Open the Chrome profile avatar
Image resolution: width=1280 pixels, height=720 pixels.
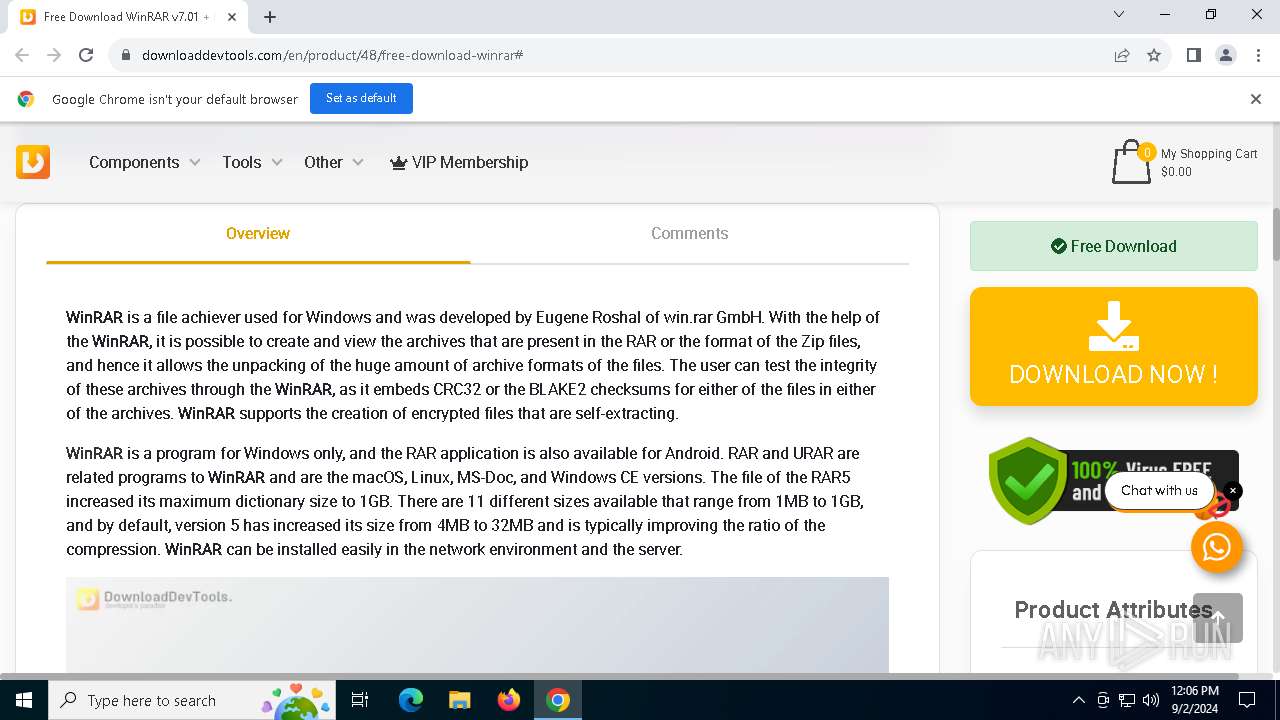click(x=1226, y=55)
